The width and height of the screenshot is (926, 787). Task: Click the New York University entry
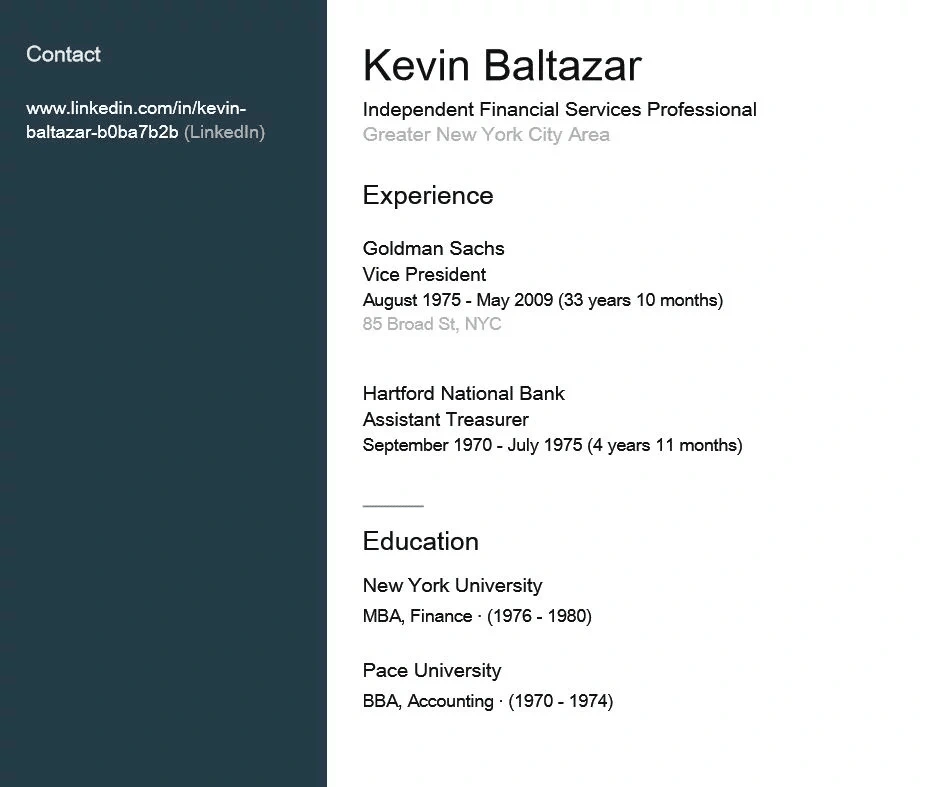(452, 586)
